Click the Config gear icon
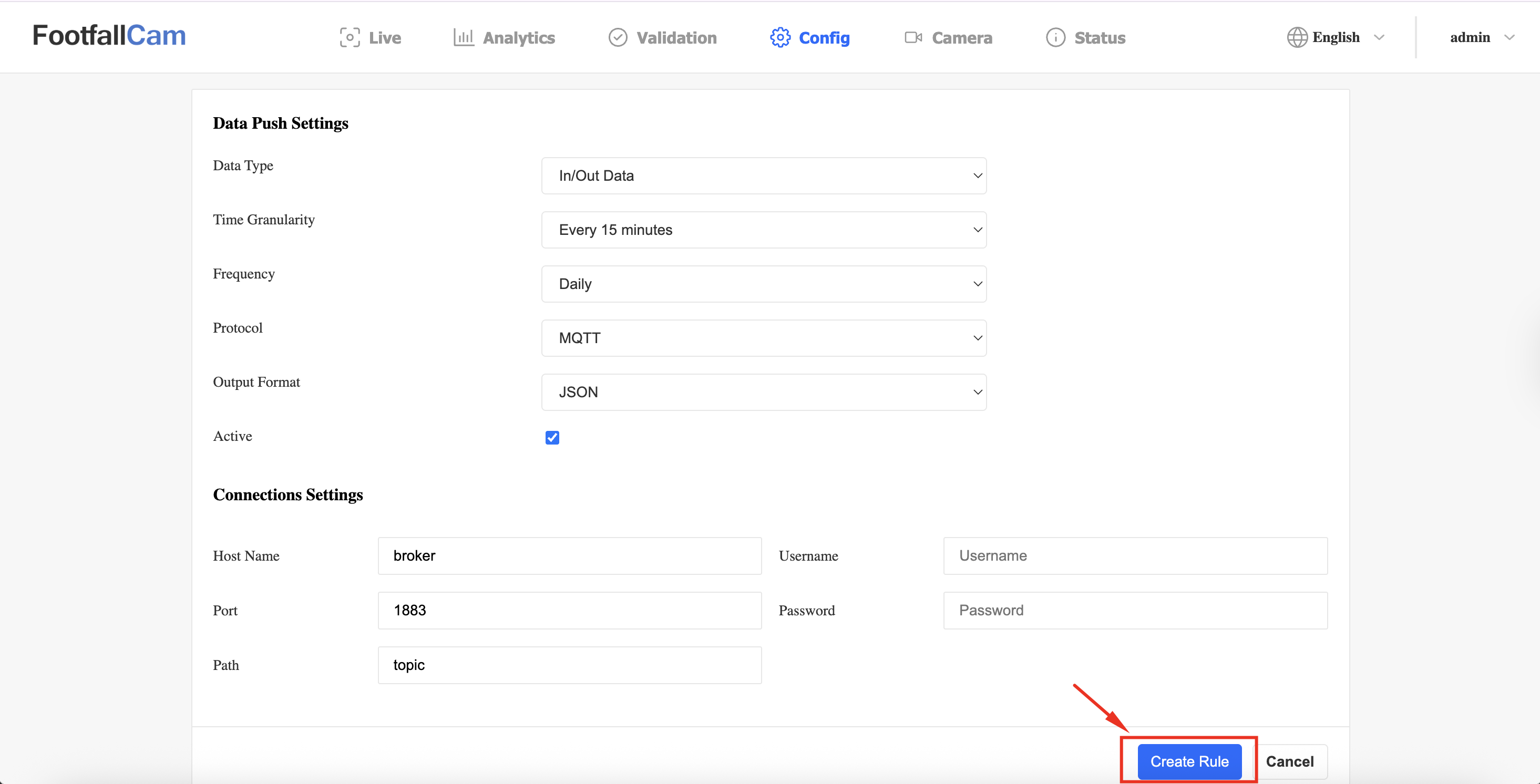 point(780,38)
